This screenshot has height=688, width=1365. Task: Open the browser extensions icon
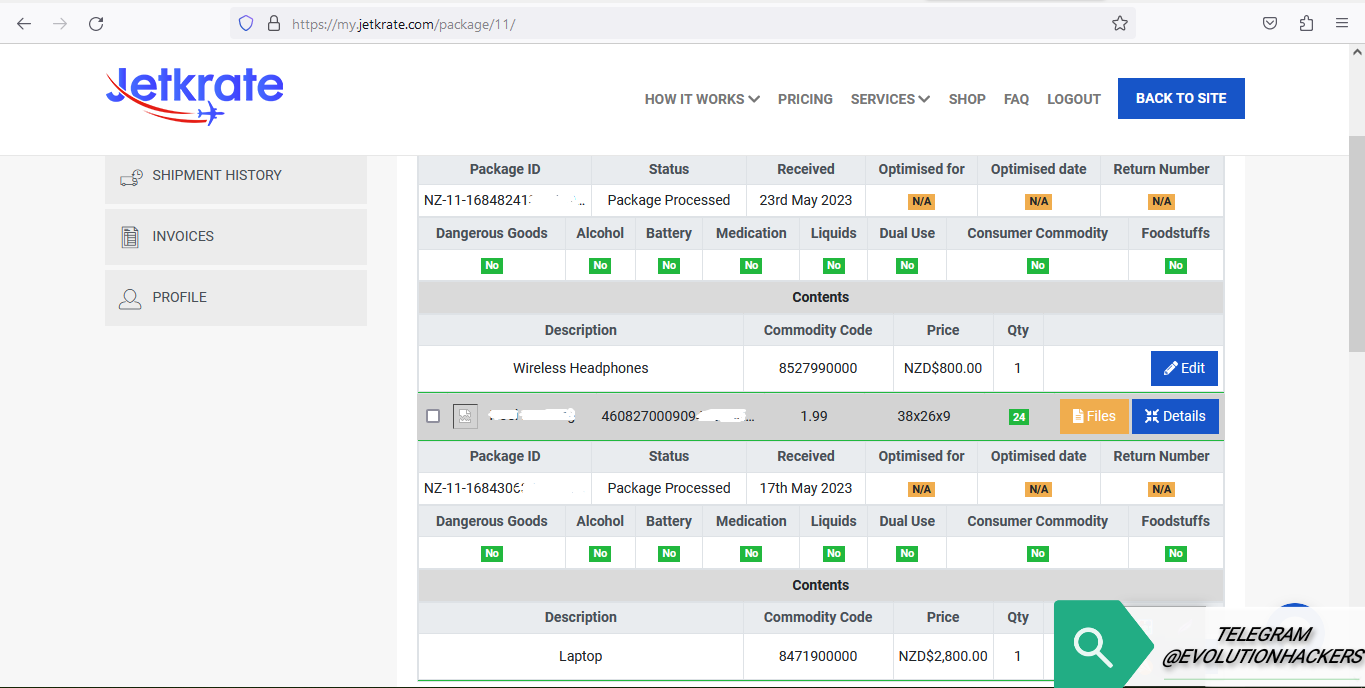coord(1306,24)
